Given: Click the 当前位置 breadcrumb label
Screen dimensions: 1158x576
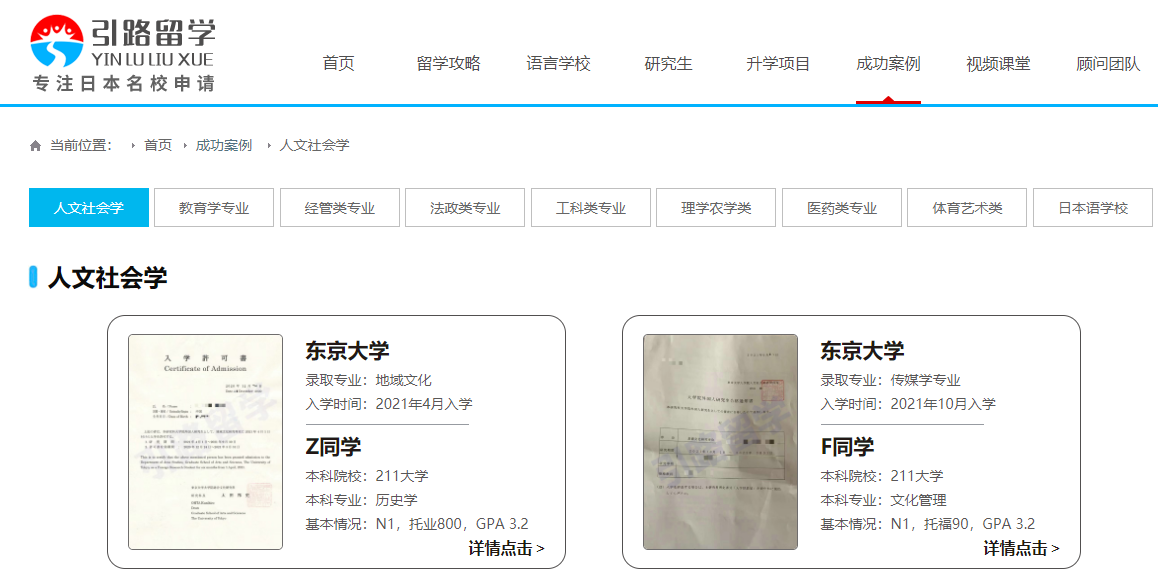Looking at the screenshot, I should pyautogui.click(x=80, y=145).
